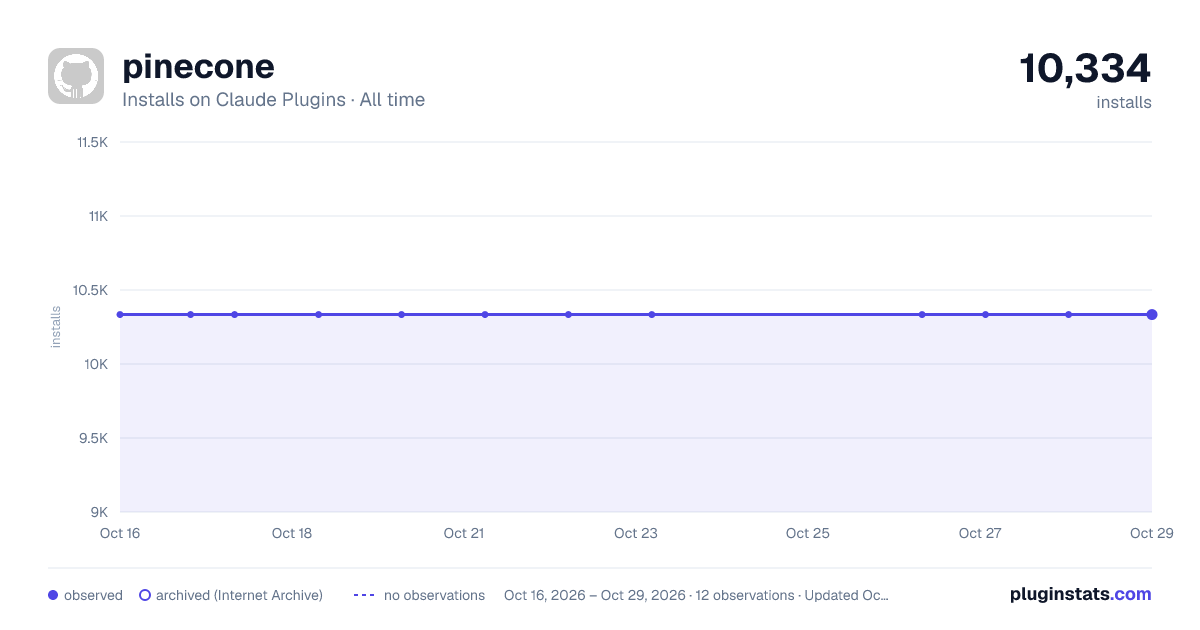Select the data point above the Oct 27 label

click(985, 314)
